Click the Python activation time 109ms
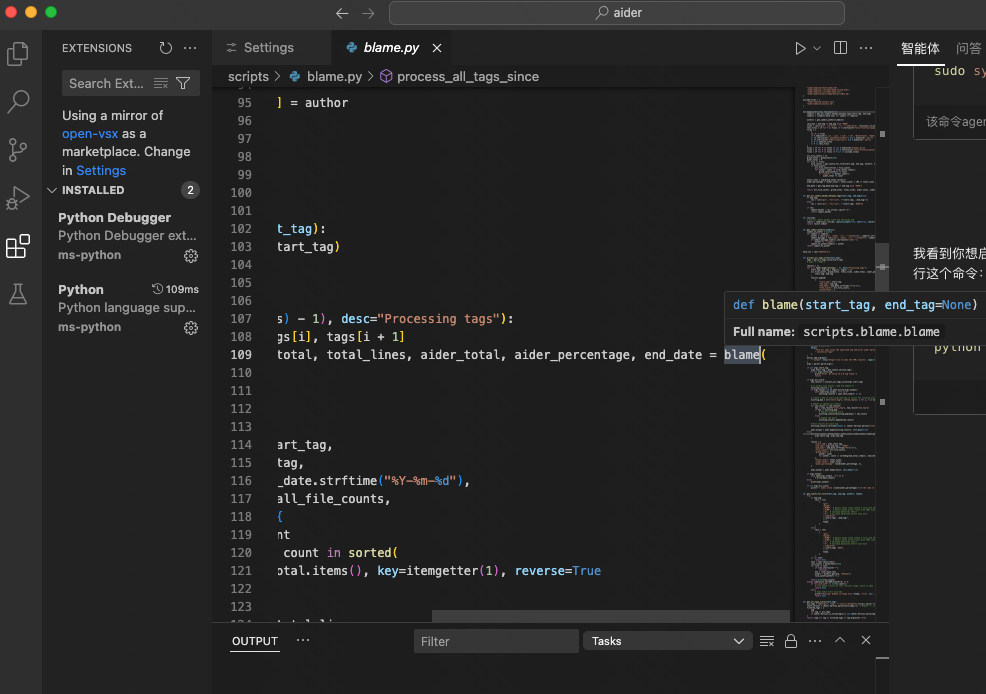986x694 pixels. pyautogui.click(x=175, y=289)
